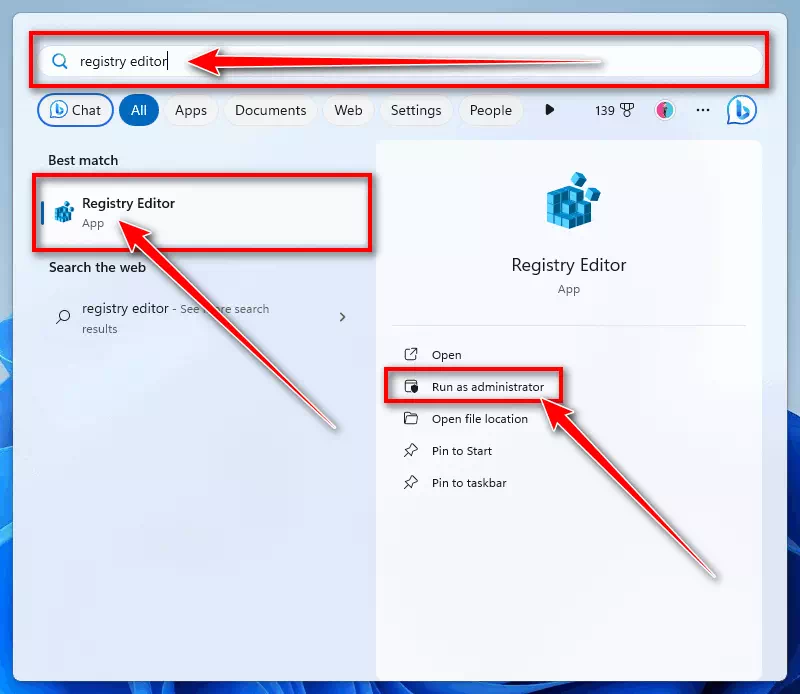Show more filter tabs with play arrow
Viewport: 800px width, 694px height.
[x=549, y=110]
